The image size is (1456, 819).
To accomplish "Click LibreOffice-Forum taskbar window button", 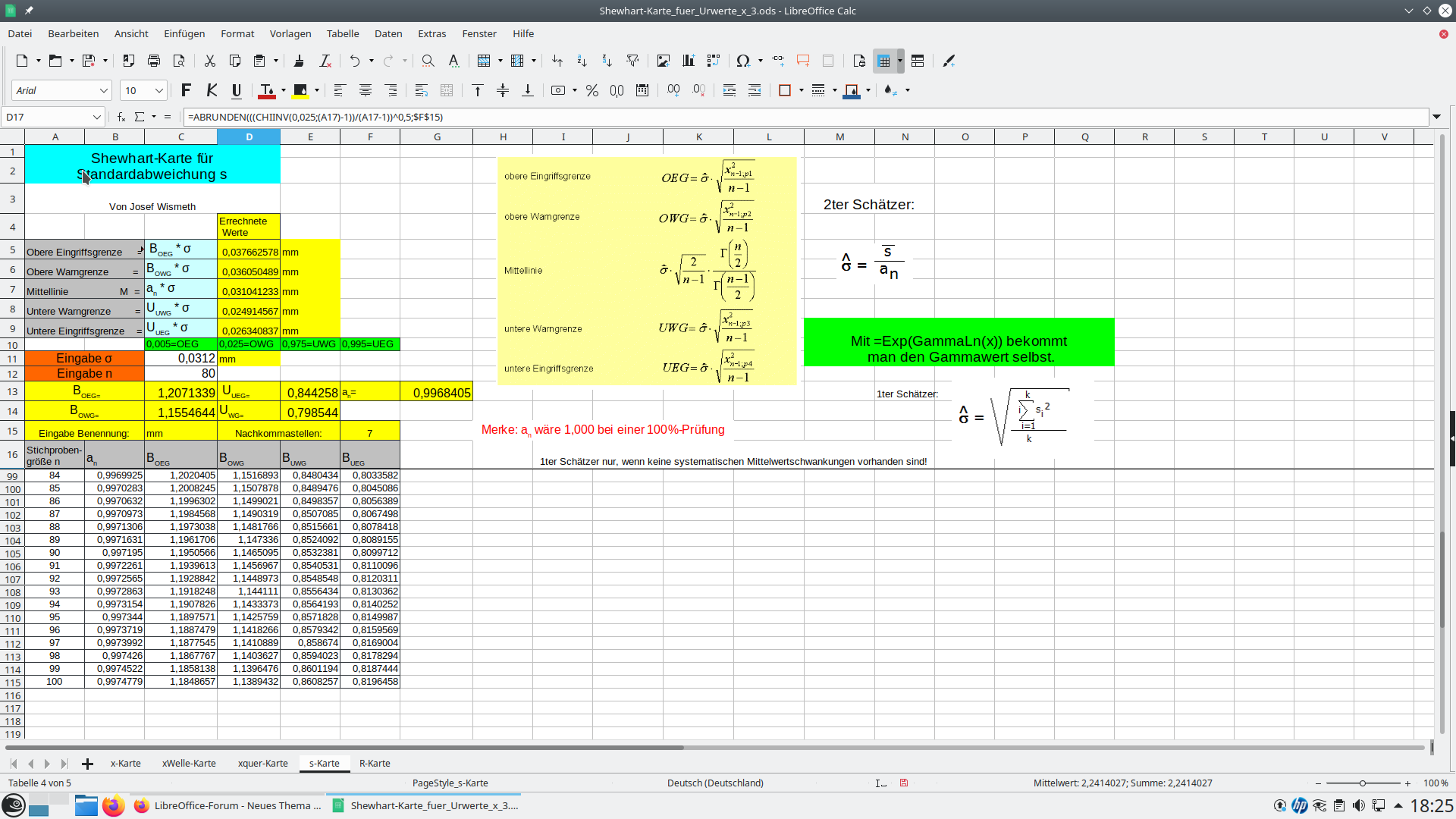I will [227, 805].
